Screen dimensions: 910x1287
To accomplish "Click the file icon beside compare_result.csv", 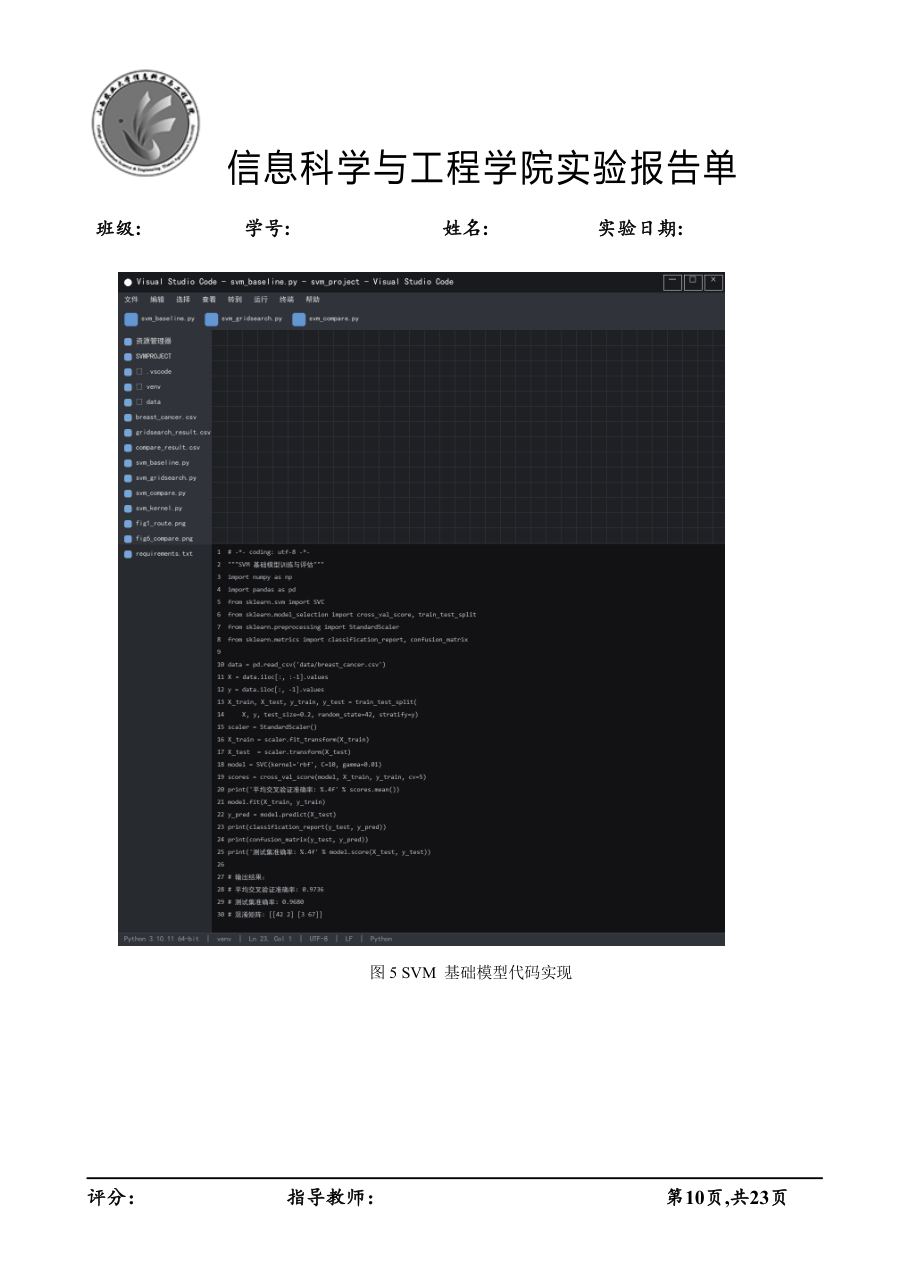I will coord(128,447).
